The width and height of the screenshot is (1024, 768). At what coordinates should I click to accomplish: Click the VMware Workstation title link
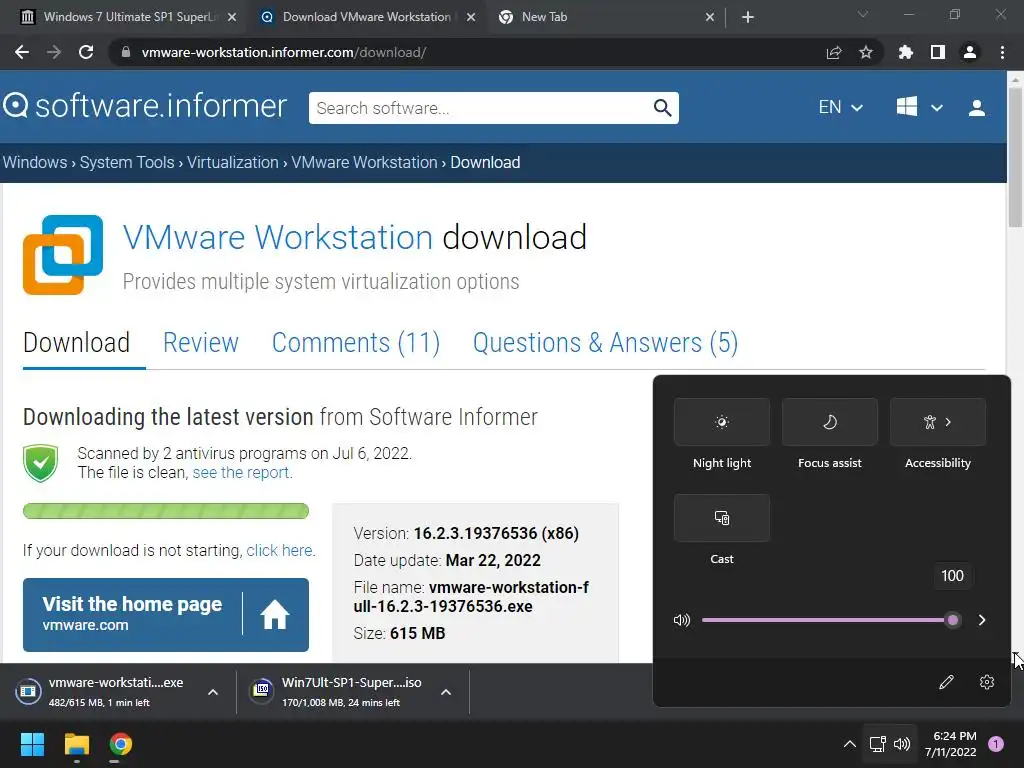point(278,237)
